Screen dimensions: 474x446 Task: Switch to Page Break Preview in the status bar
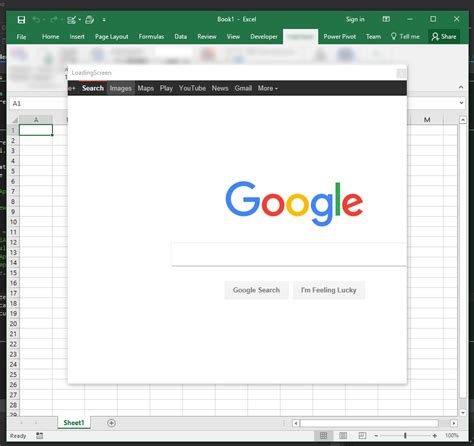(362, 436)
